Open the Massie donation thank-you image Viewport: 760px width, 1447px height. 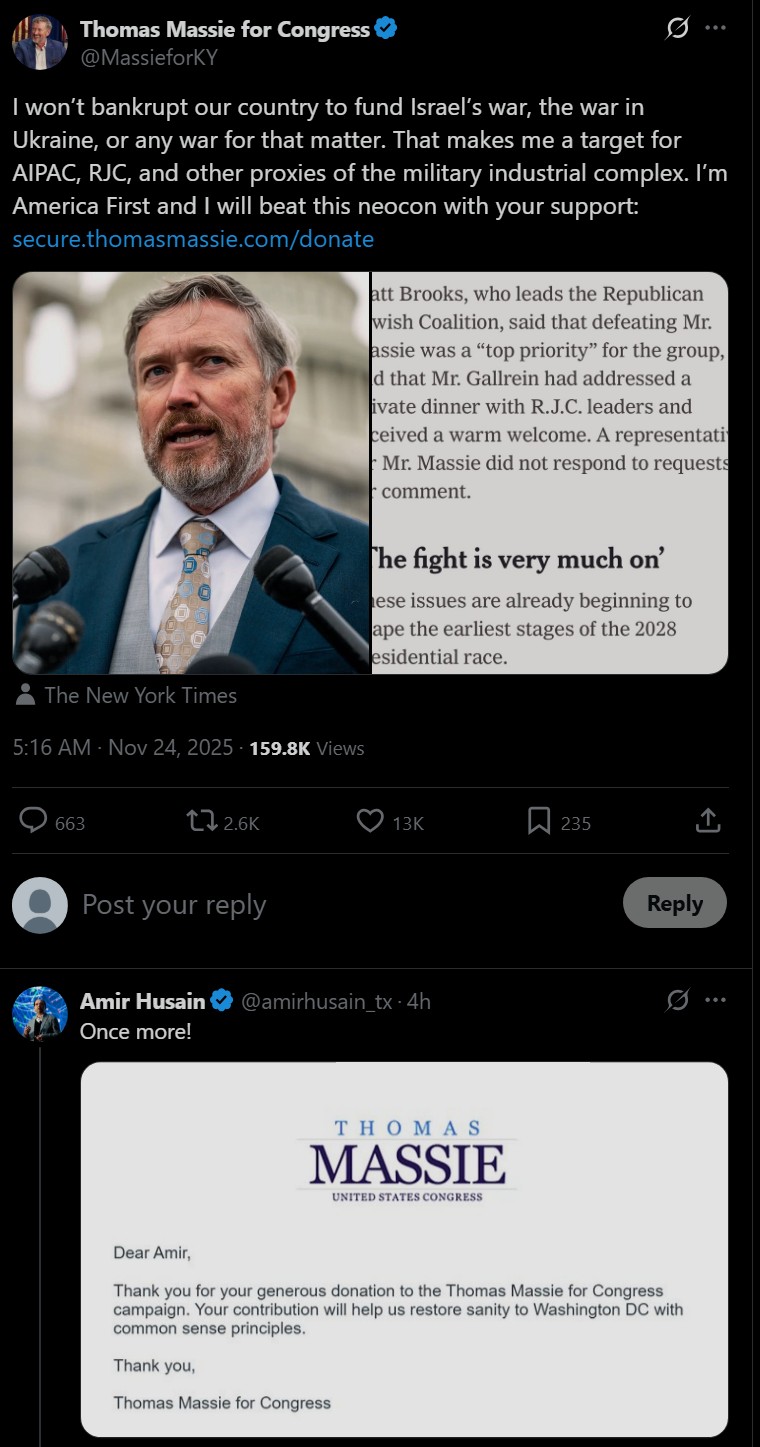click(x=404, y=1249)
